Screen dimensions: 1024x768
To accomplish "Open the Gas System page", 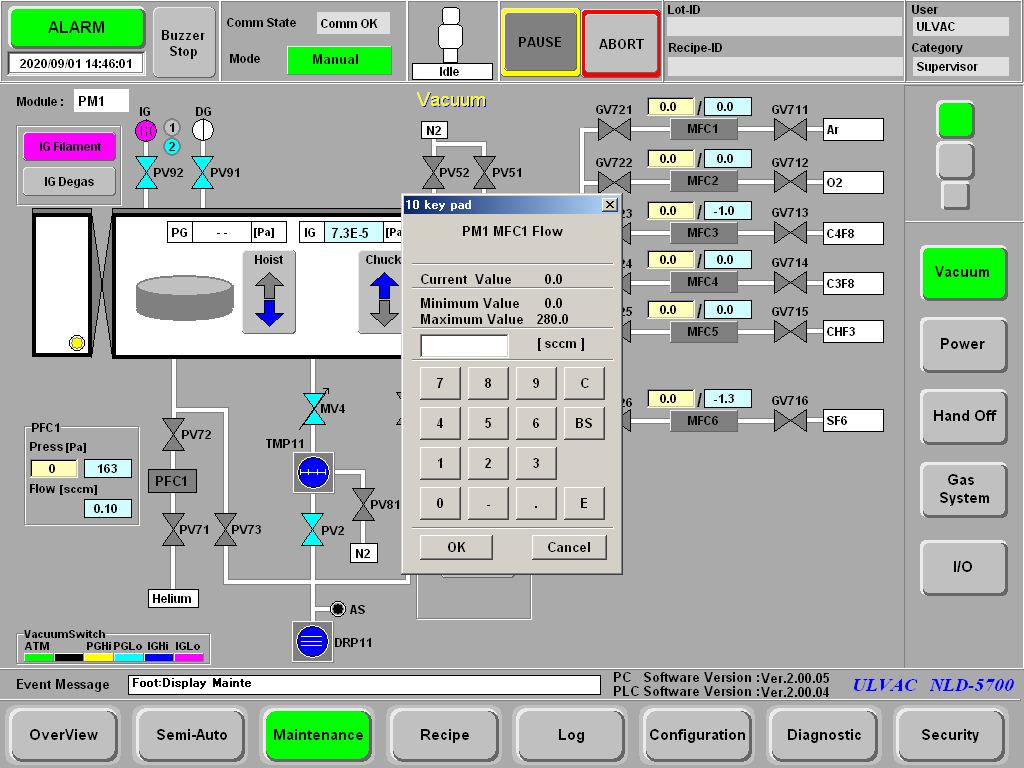I will 963,489.
